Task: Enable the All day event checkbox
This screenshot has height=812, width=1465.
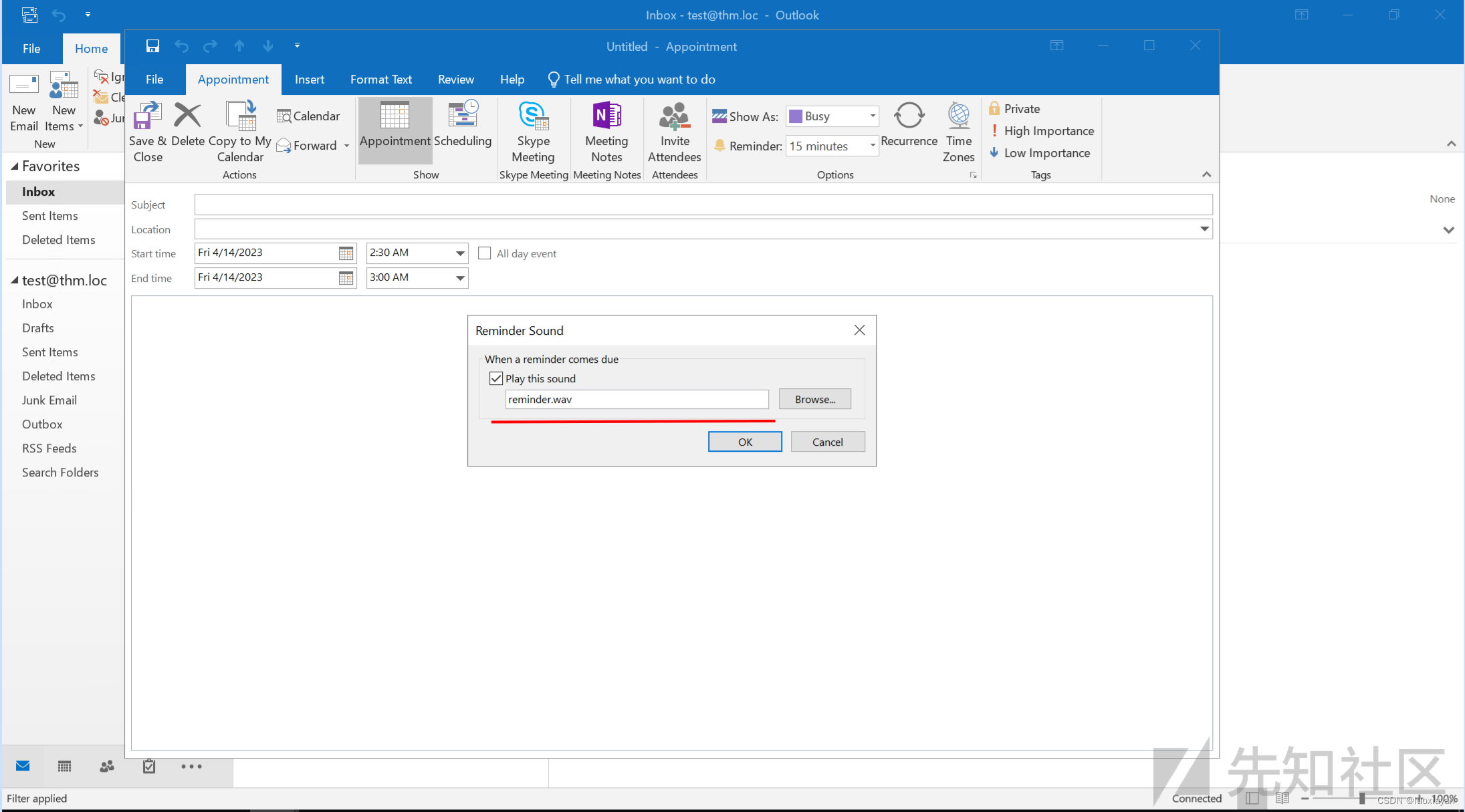Action: (485, 253)
